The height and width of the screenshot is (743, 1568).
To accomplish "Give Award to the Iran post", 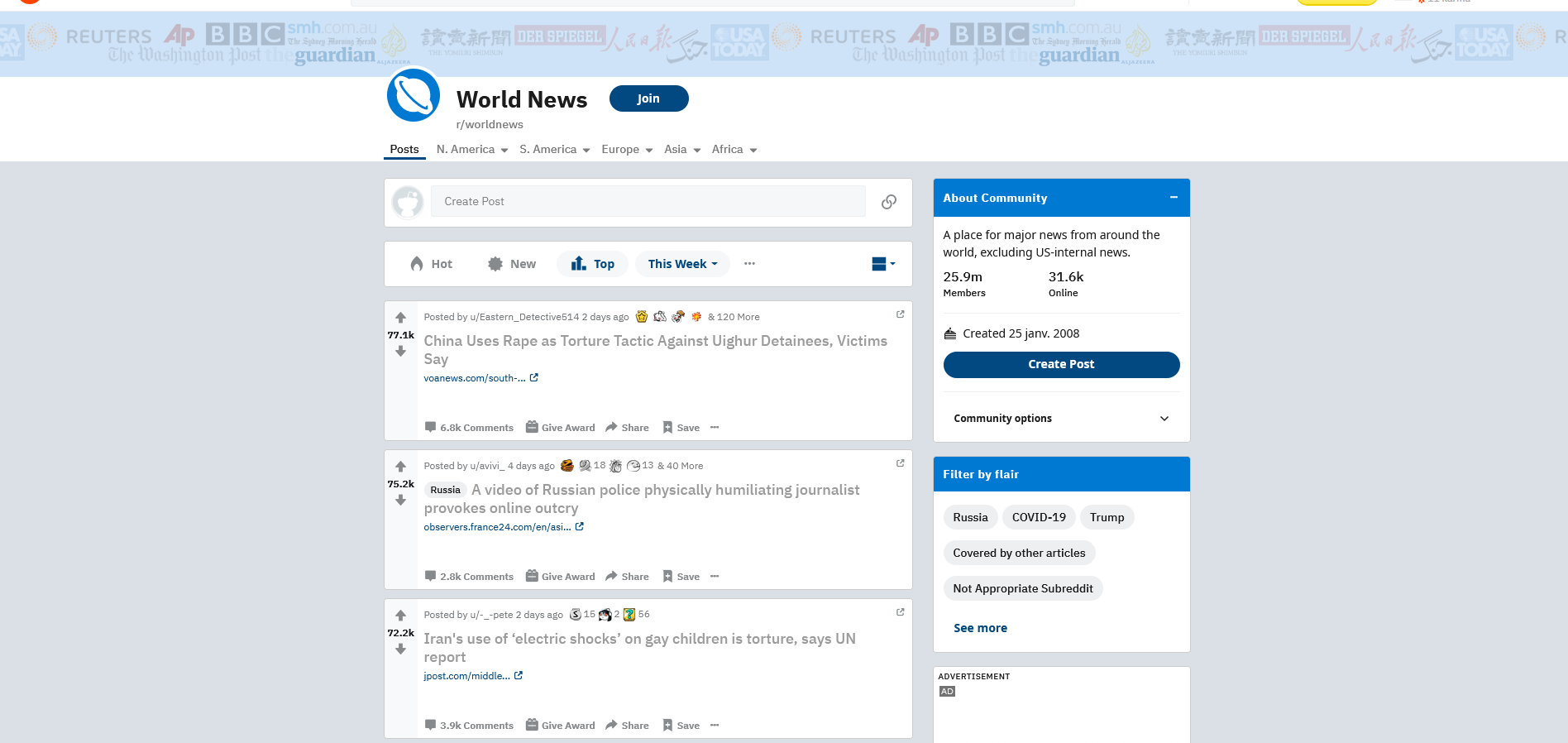I will click(x=560, y=726).
